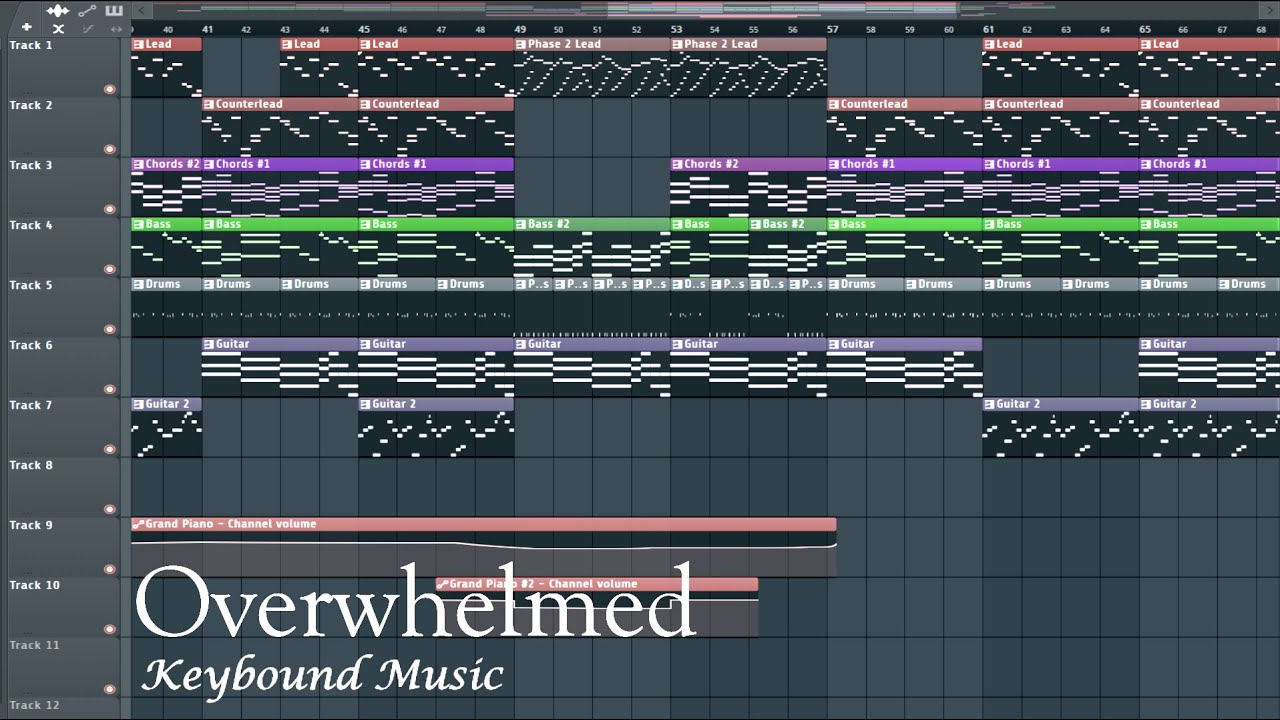Select the Bass clip starting at bar 61
Screen dimensions: 1280x720
point(1060,248)
